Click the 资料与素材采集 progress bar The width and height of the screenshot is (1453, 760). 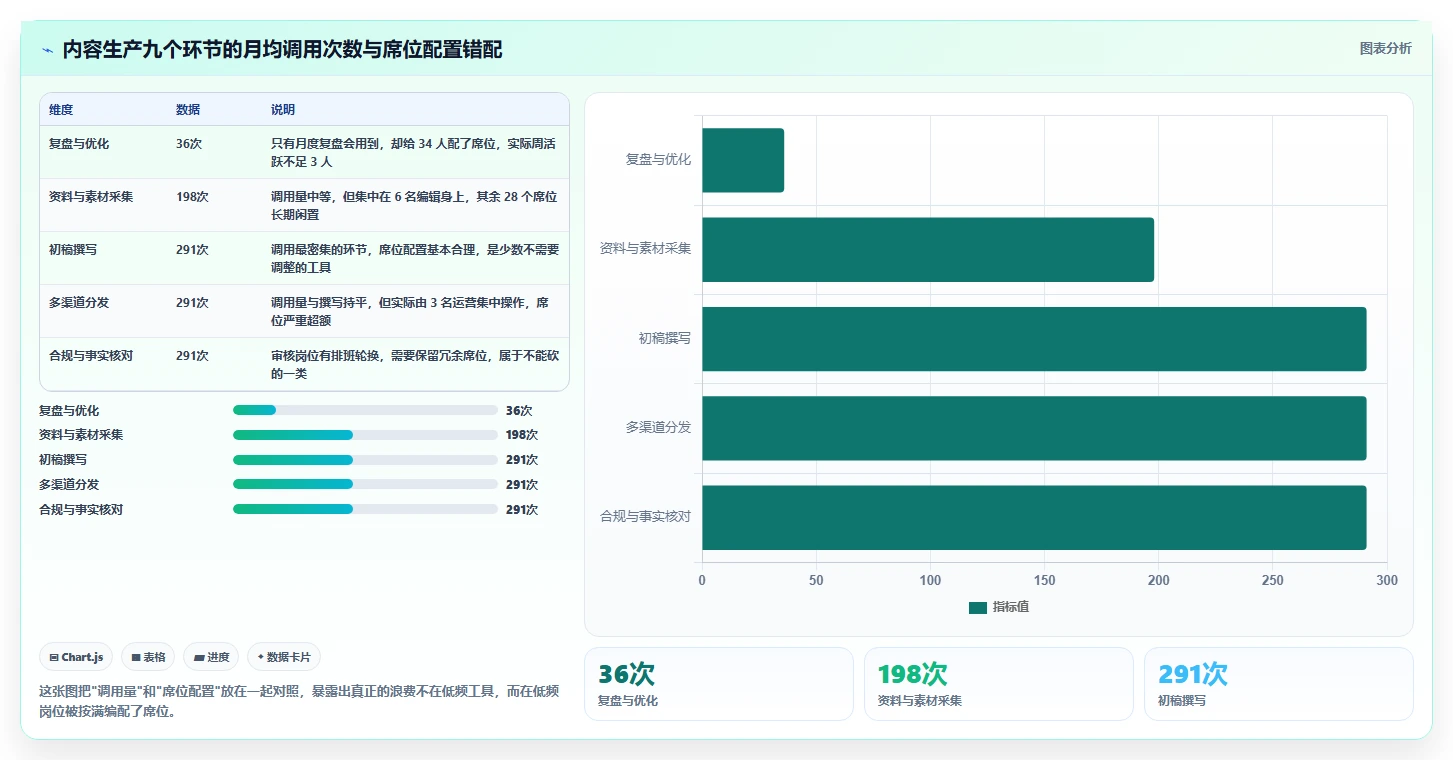365,435
